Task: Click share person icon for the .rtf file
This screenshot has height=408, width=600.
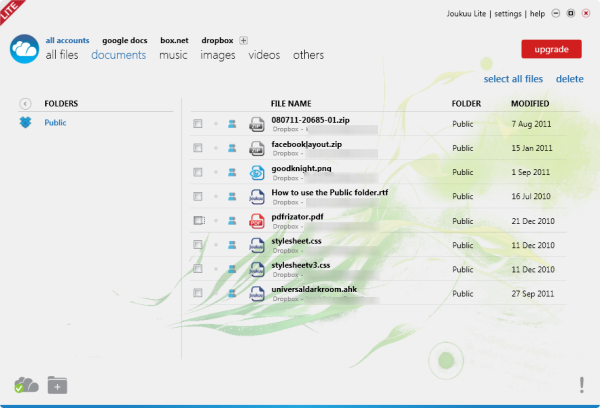Action: pos(232,196)
